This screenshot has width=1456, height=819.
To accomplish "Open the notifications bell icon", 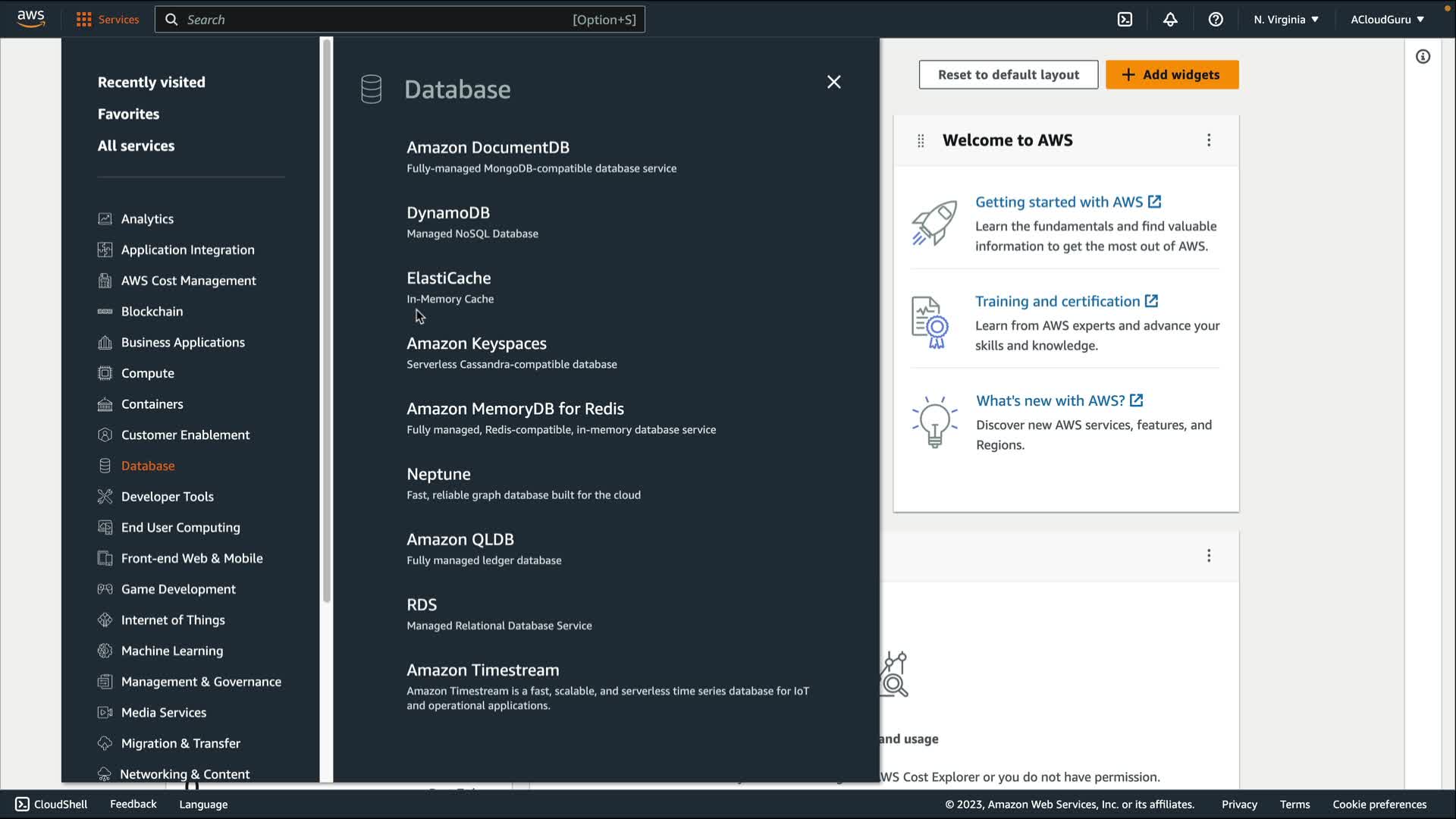I will 1170,20.
